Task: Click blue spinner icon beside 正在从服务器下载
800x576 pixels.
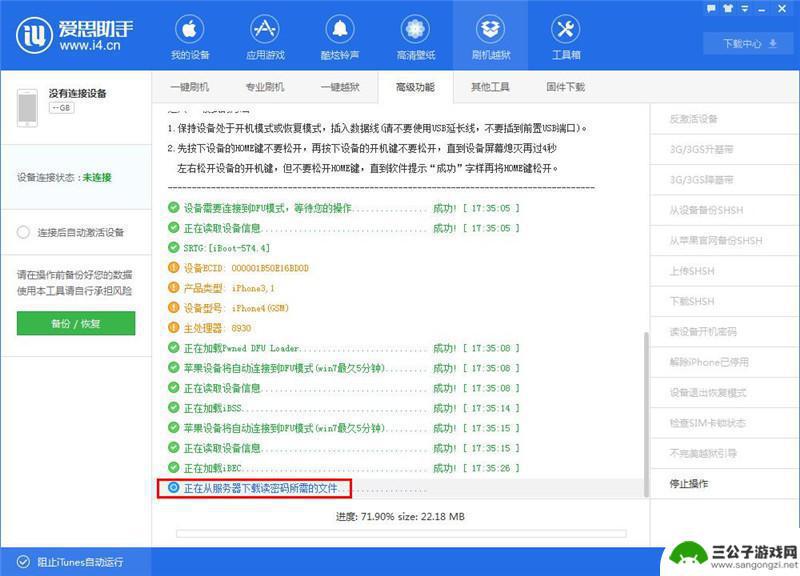Action: pos(173,488)
